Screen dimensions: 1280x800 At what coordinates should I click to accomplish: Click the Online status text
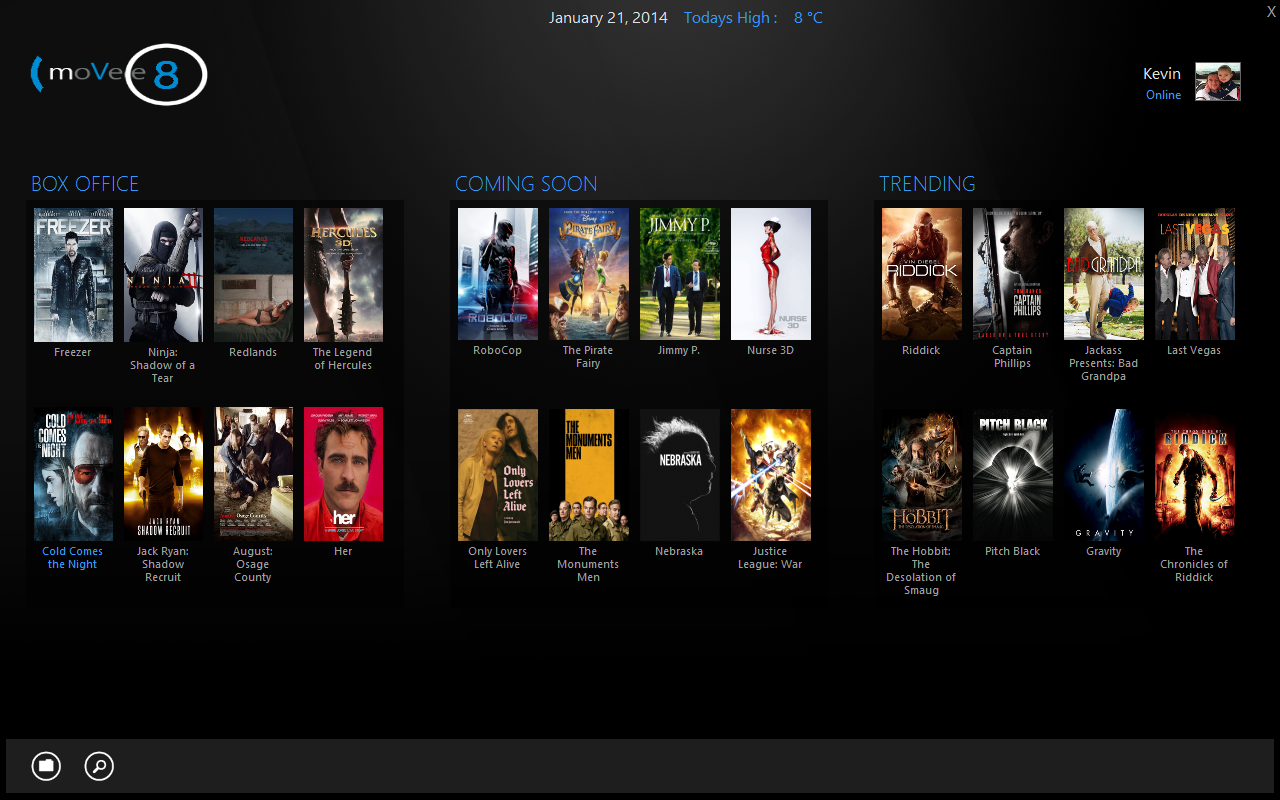pyautogui.click(x=1164, y=95)
